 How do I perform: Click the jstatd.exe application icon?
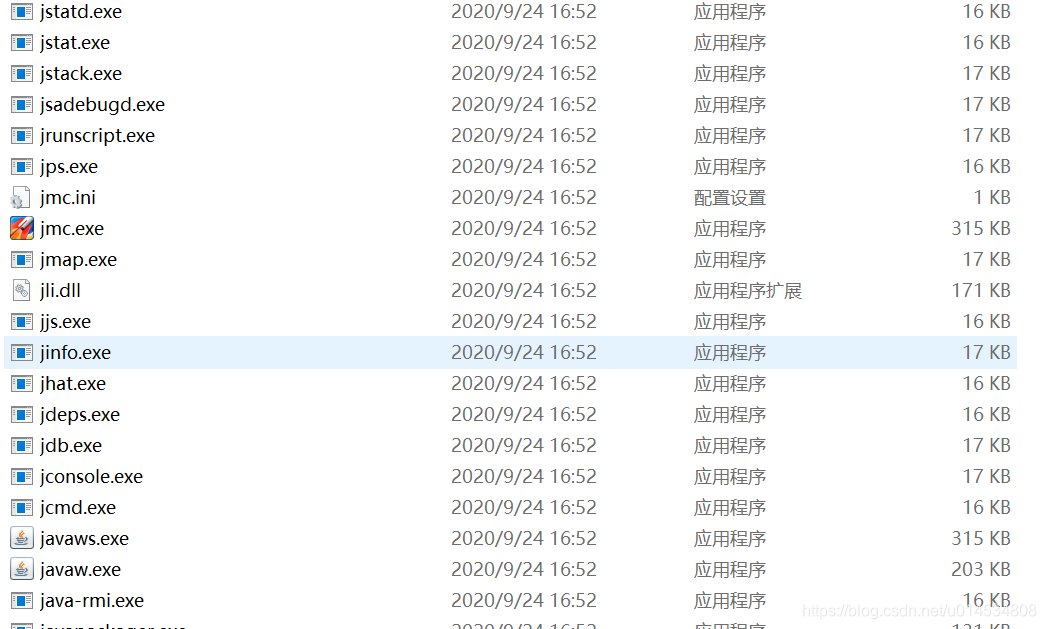[x=21, y=11]
